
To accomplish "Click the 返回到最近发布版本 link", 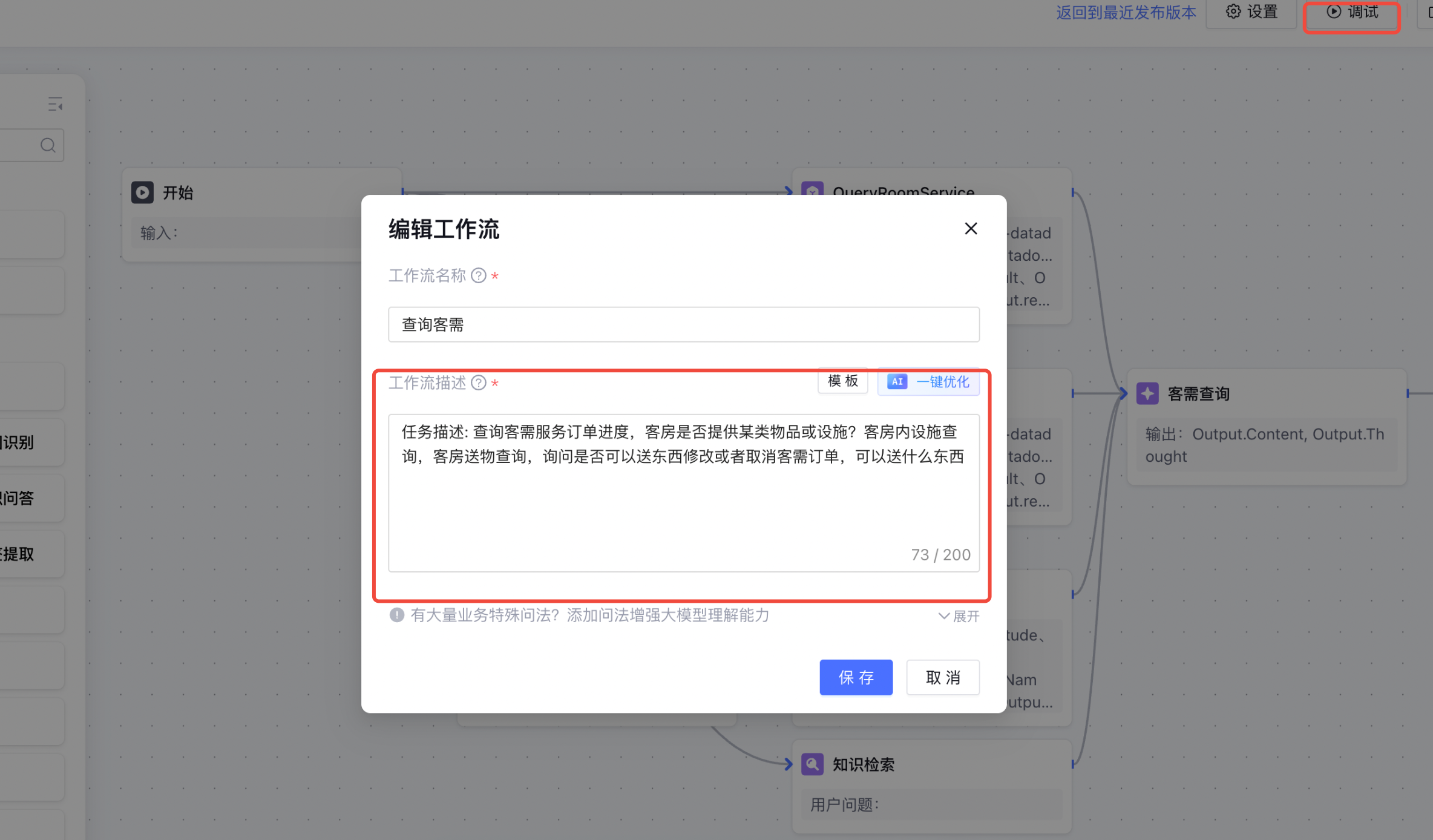I will [1125, 12].
